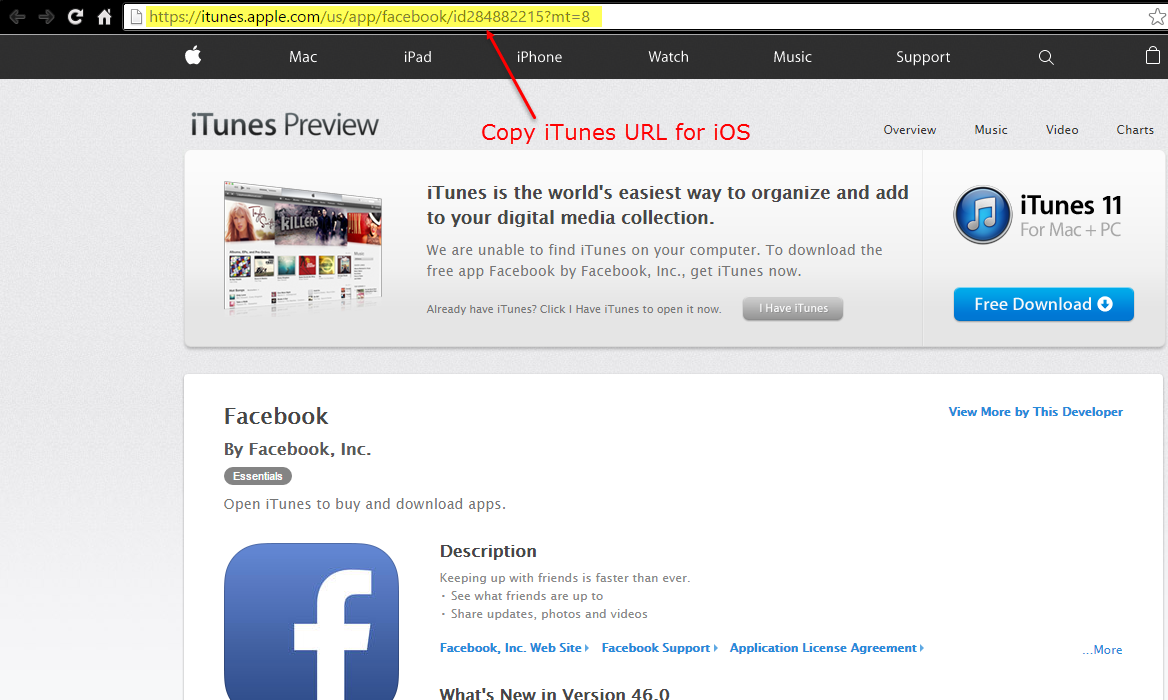The height and width of the screenshot is (700, 1168).
Task: Open the Watch menu item
Action: [668, 57]
